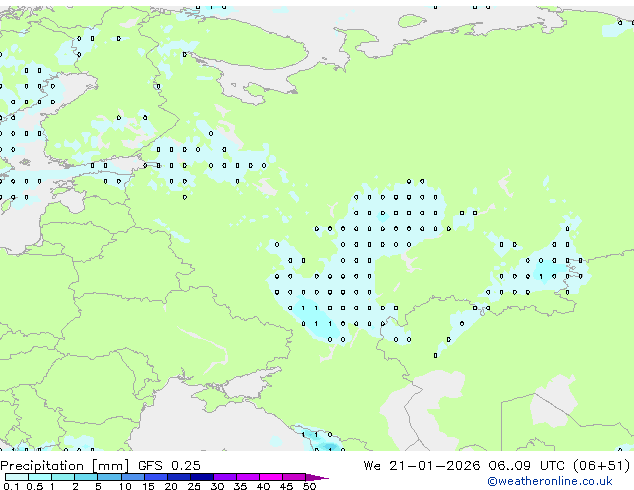634x490 pixels.
Task: Click the '45' legend label
Action: click(x=286, y=486)
